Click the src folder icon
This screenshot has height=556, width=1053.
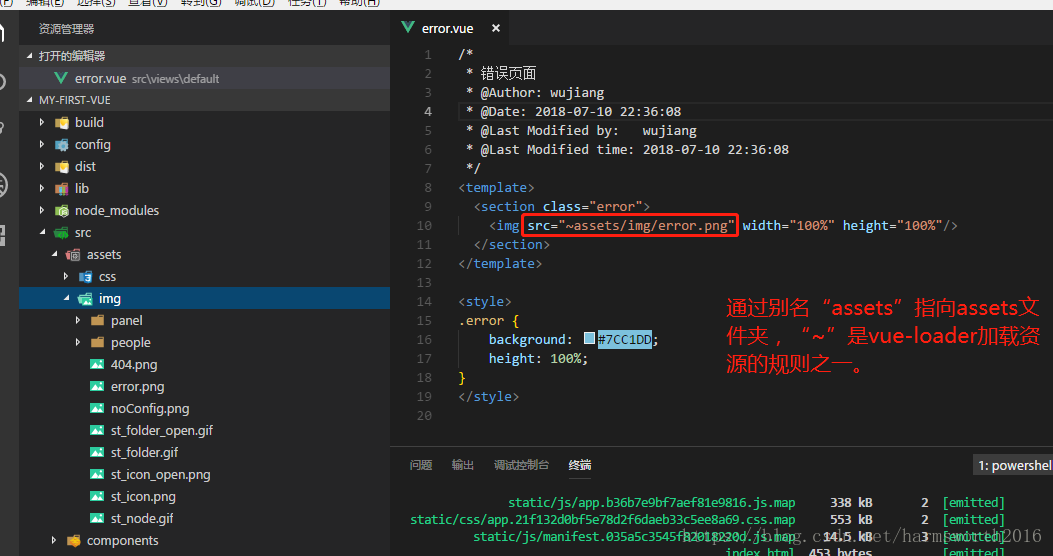point(62,233)
